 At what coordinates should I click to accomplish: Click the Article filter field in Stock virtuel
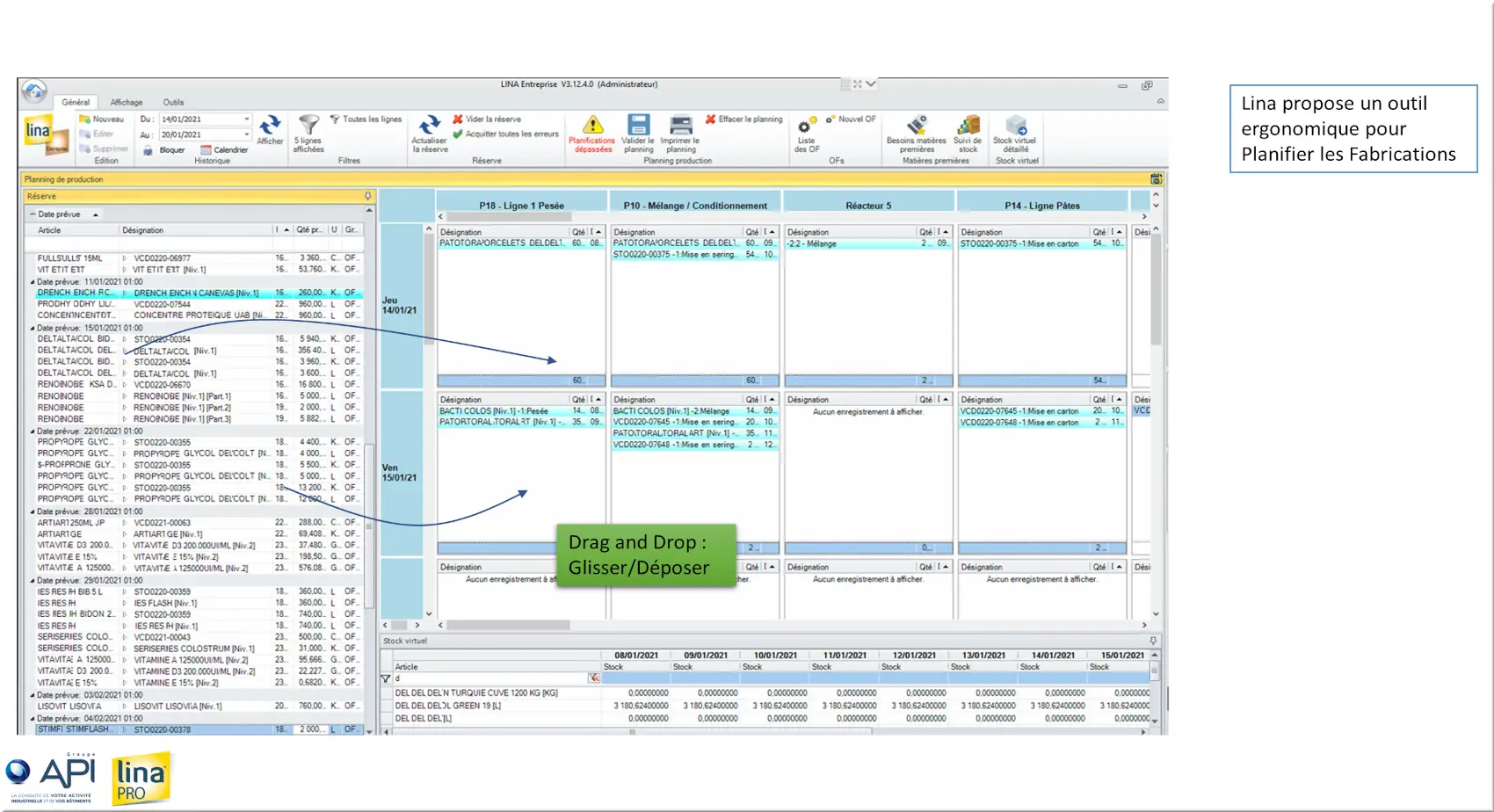coord(490,678)
